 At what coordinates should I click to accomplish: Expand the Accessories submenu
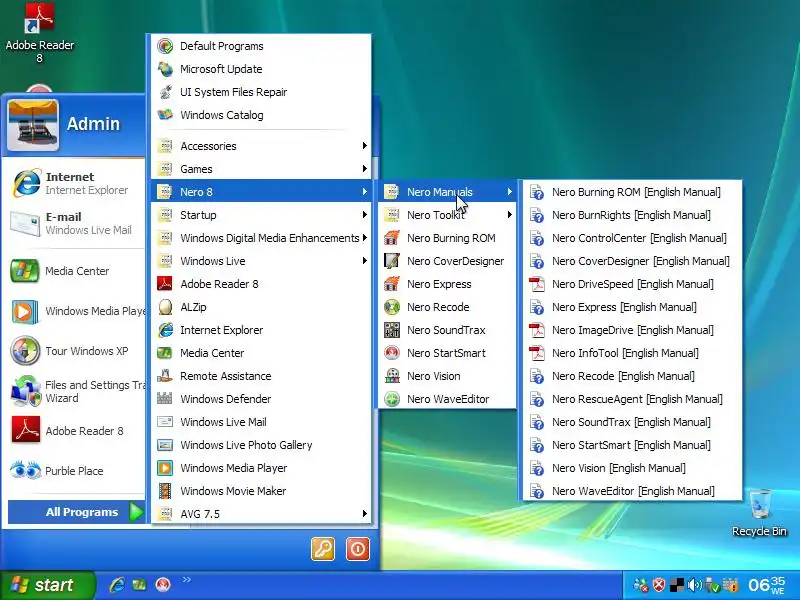point(262,146)
